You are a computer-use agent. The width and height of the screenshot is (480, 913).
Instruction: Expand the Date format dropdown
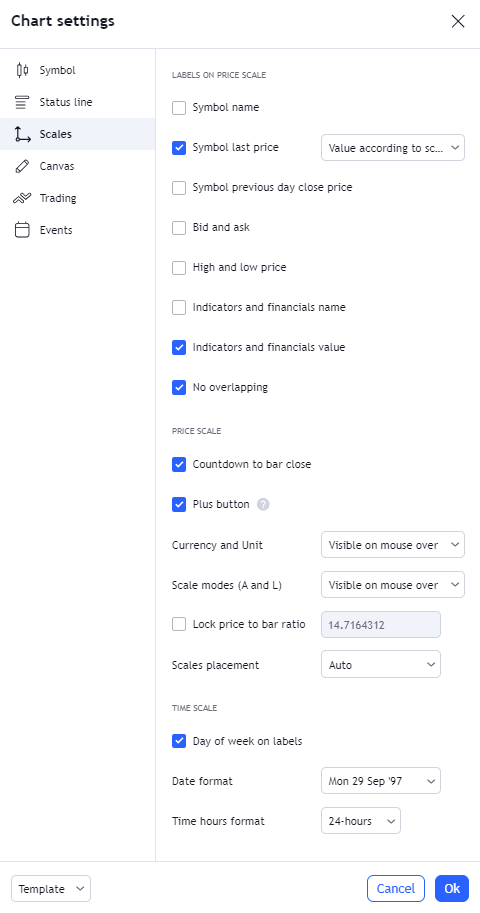(x=381, y=781)
